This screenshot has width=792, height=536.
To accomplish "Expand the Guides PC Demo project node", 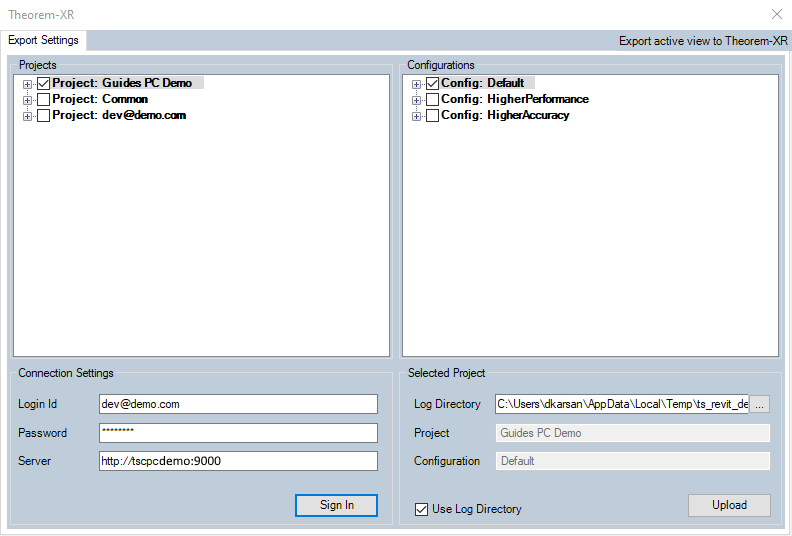I will coord(28,84).
